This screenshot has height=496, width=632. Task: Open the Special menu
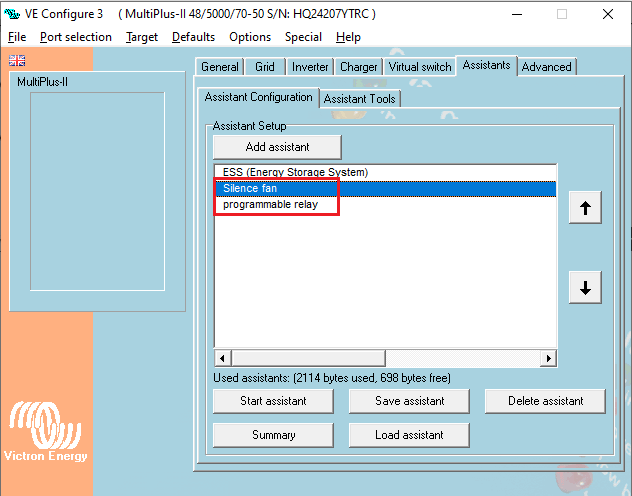[x=303, y=37]
